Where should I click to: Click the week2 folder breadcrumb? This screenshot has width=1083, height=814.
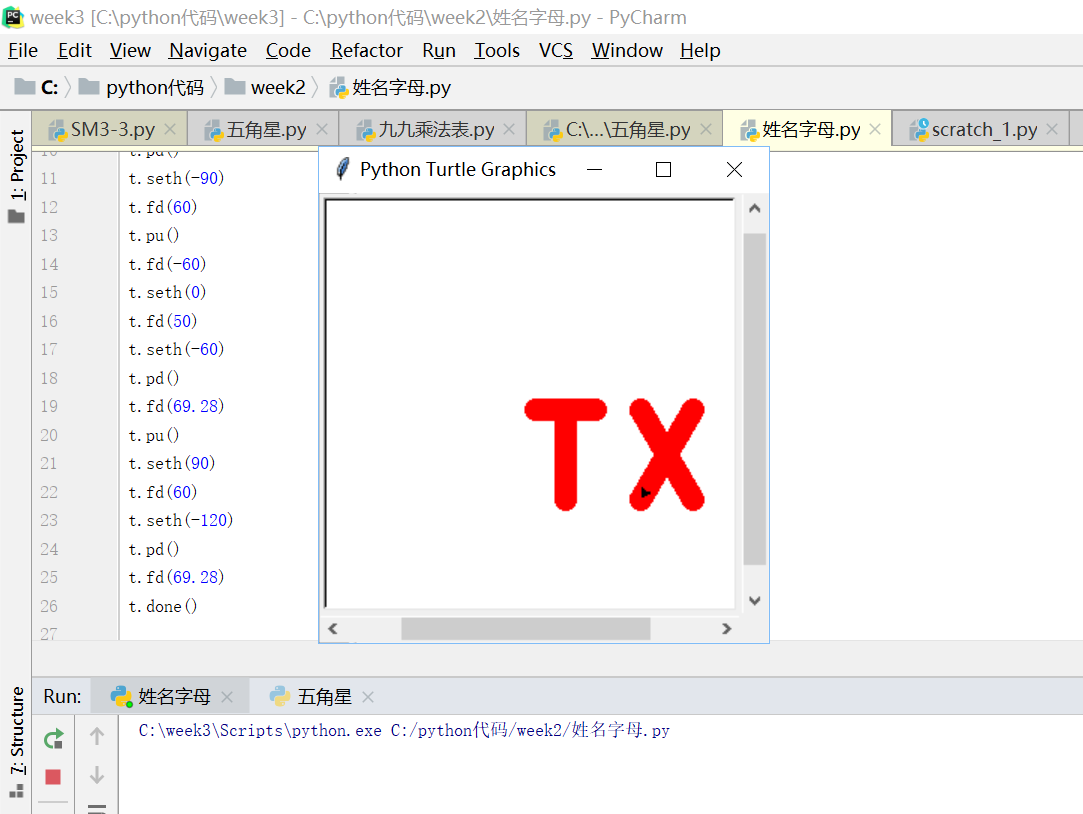click(265, 88)
